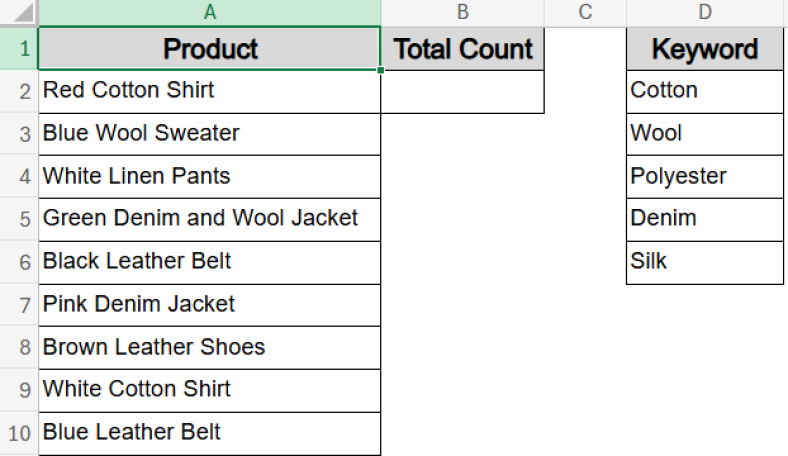The image size is (788, 456).
Task: Click the Green Denim and Wool Jacket cell
Action: click(x=209, y=219)
